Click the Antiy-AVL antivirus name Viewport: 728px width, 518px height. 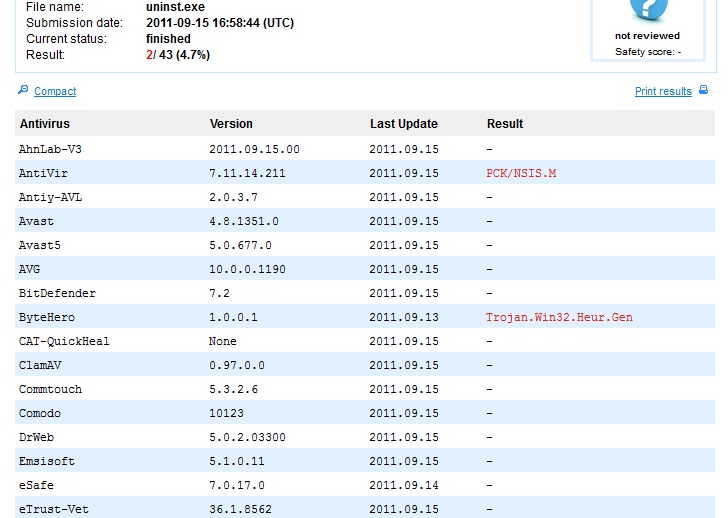click(x=50, y=197)
